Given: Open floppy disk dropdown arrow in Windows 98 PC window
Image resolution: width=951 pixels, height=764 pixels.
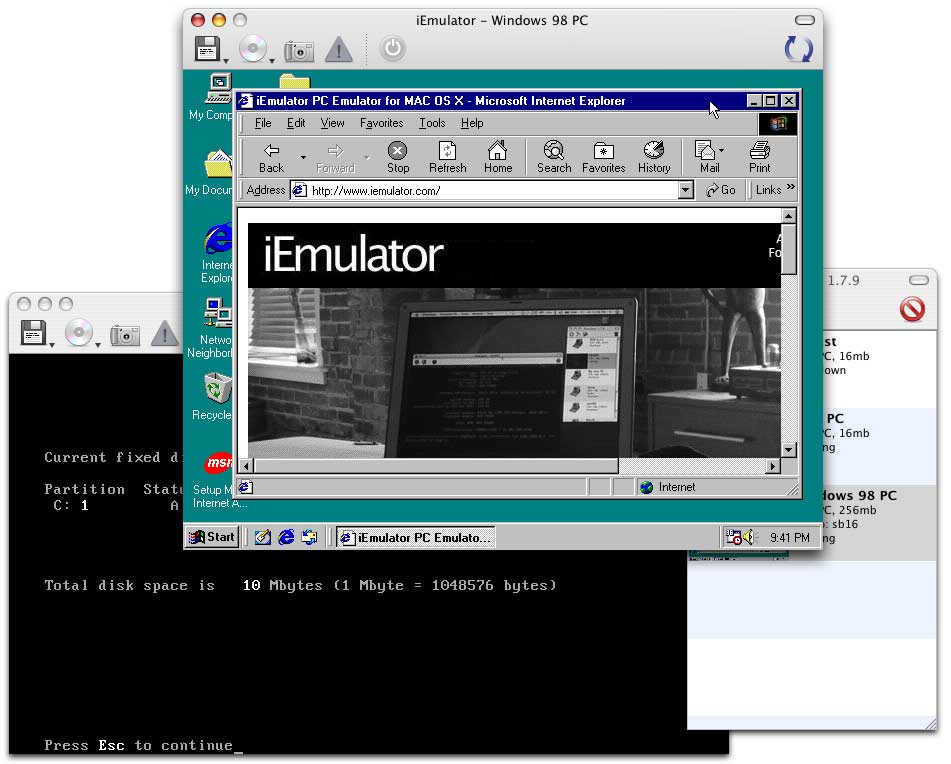Looking at the screenshot, I should tap(226, 61).
